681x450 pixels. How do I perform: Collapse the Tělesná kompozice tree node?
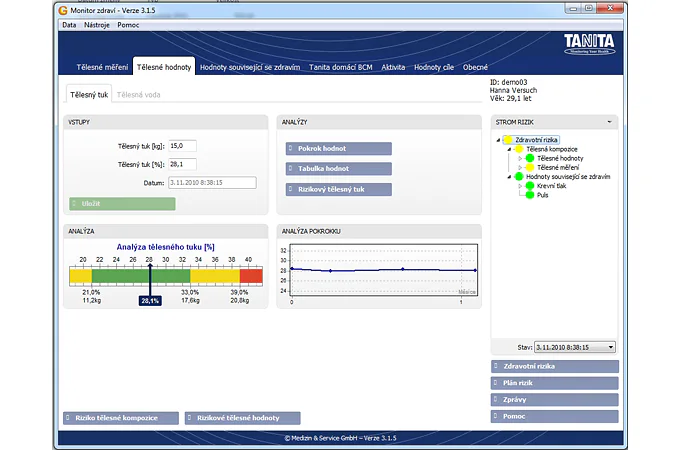tap(509, 149)
